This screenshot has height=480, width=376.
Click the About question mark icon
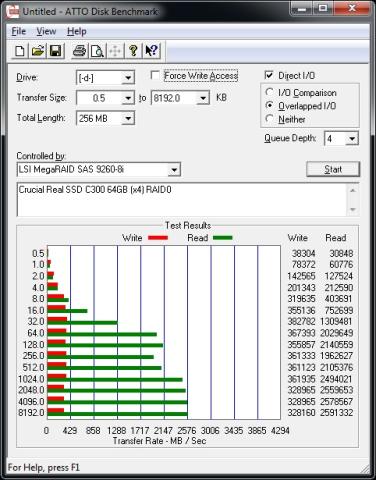[x=133, y=51]
